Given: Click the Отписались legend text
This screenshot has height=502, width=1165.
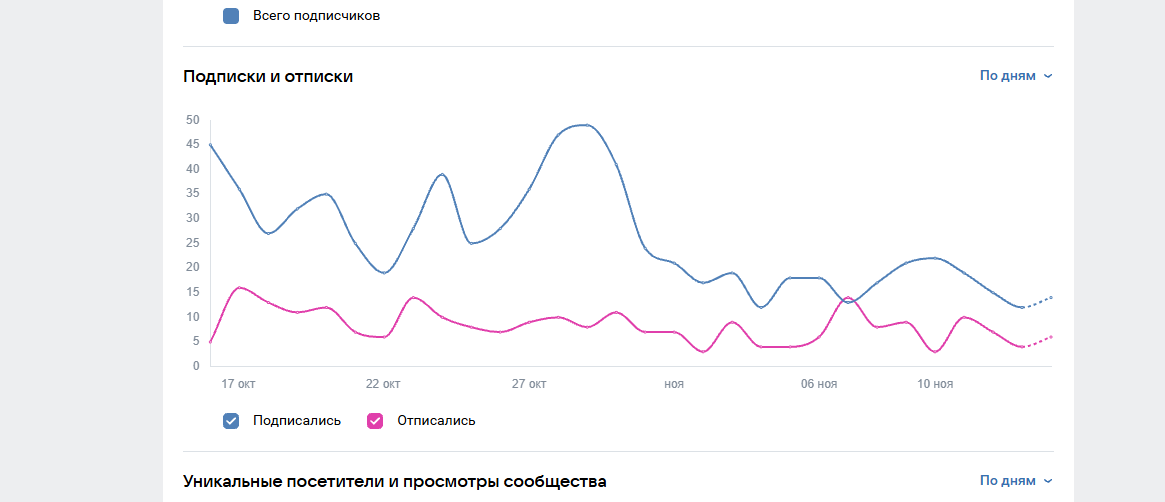Looking at the screenshot, I should 436,421.
